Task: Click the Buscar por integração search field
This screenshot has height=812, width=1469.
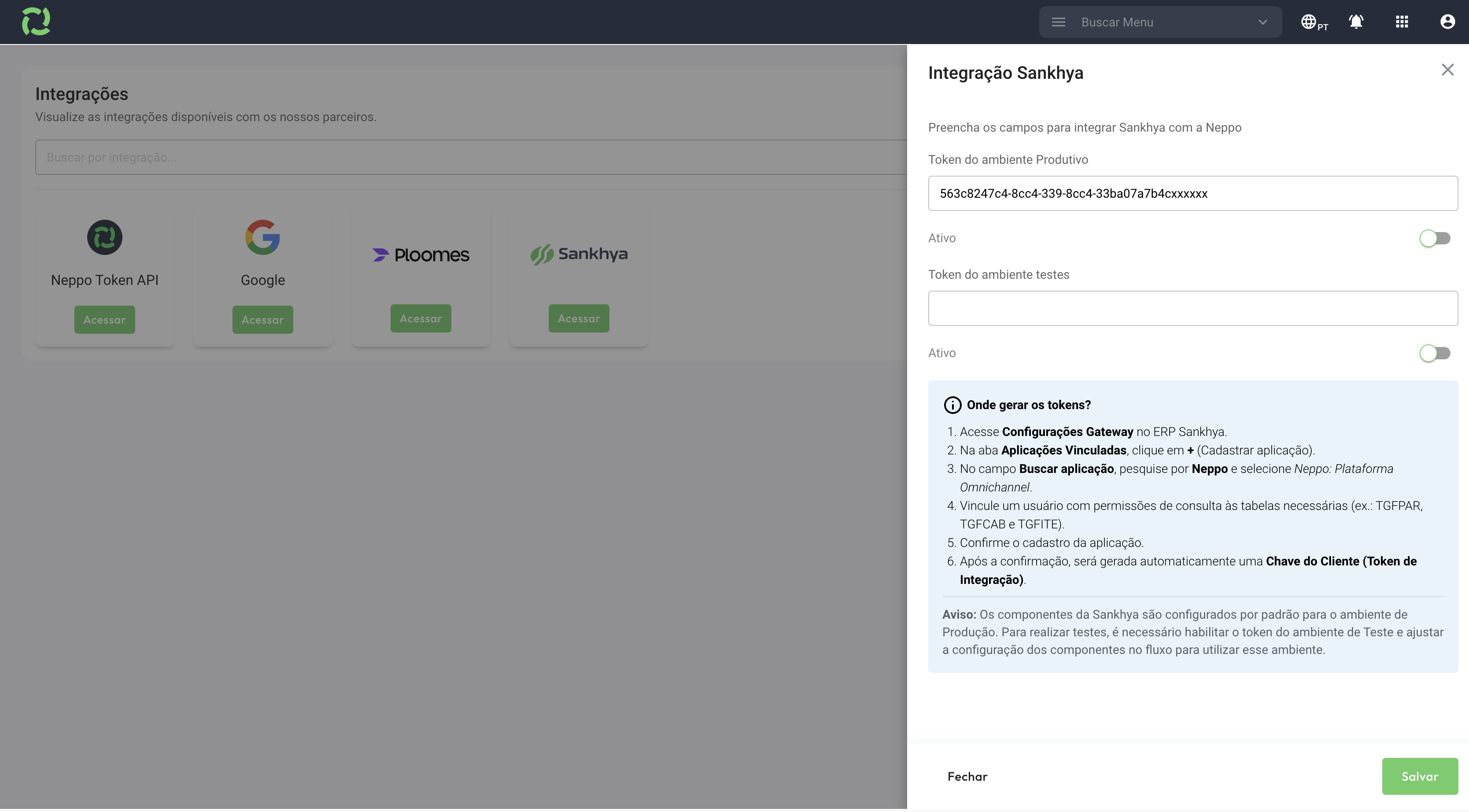Action: click(x=471, y=157)
